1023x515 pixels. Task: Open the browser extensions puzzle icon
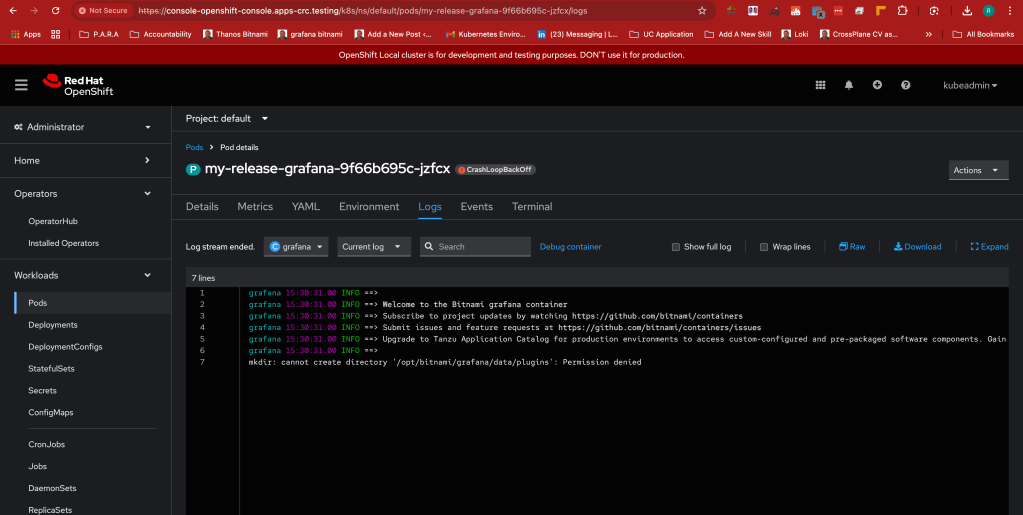[902, 10]
